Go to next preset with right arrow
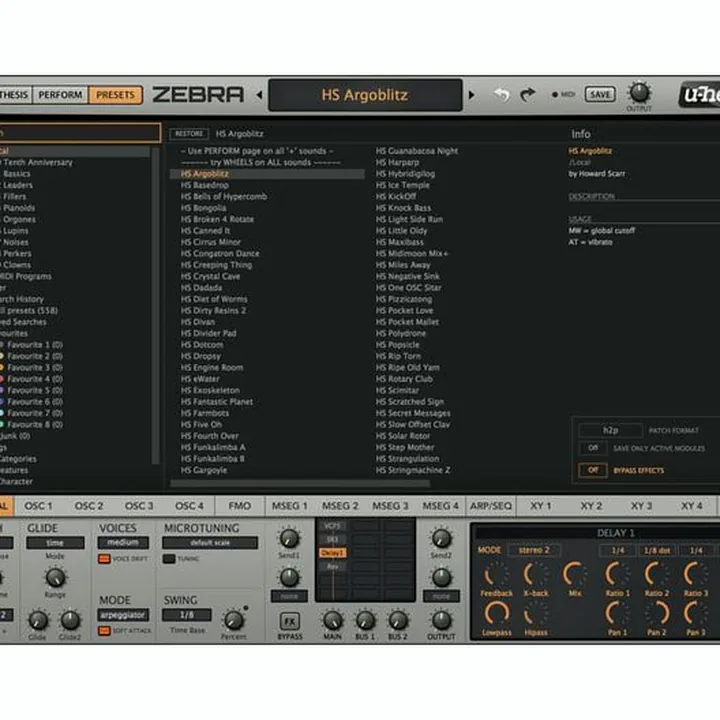 (x=471, y=95)
